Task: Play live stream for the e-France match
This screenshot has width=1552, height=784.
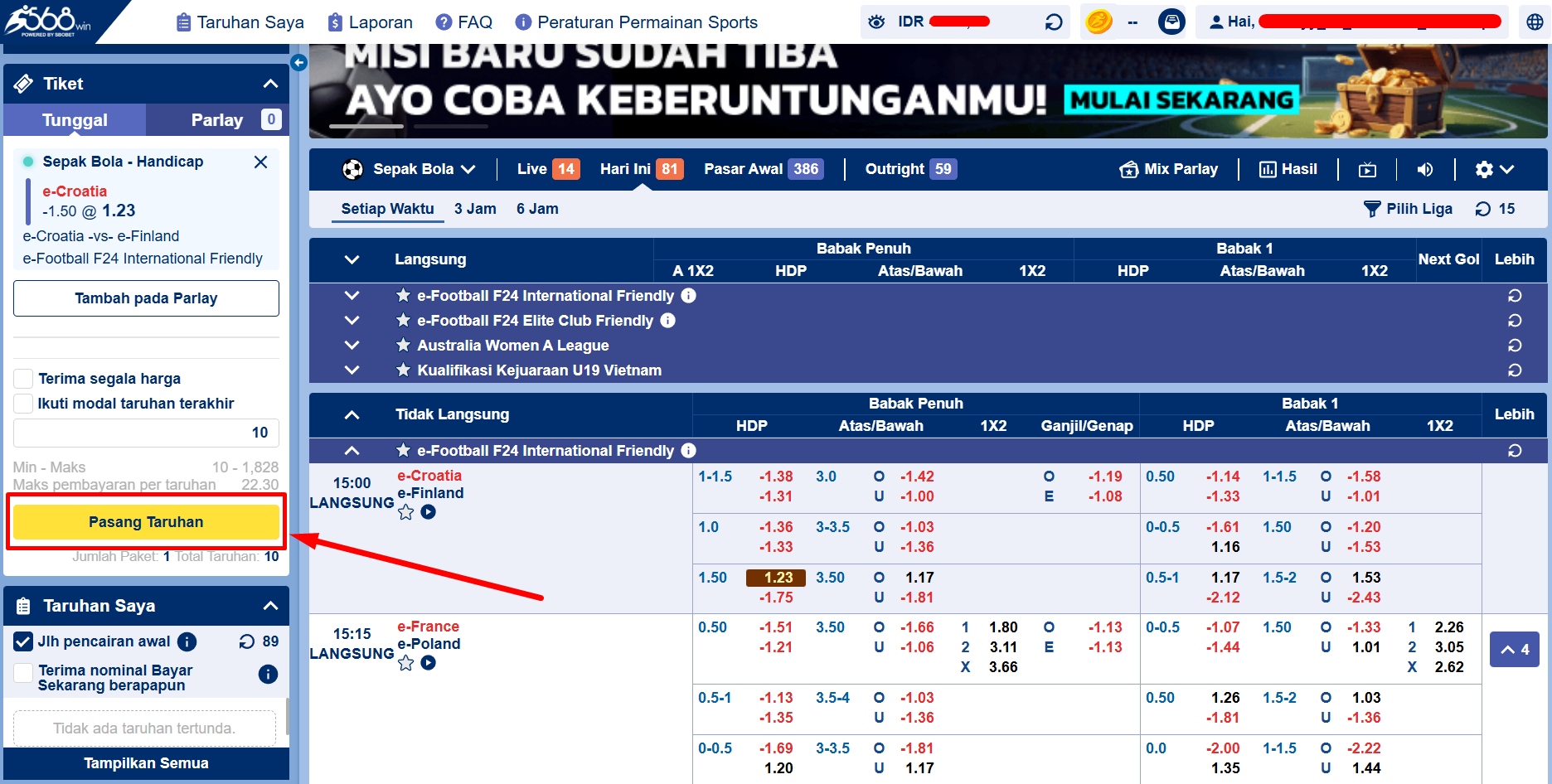Action: tap(428, 663)
